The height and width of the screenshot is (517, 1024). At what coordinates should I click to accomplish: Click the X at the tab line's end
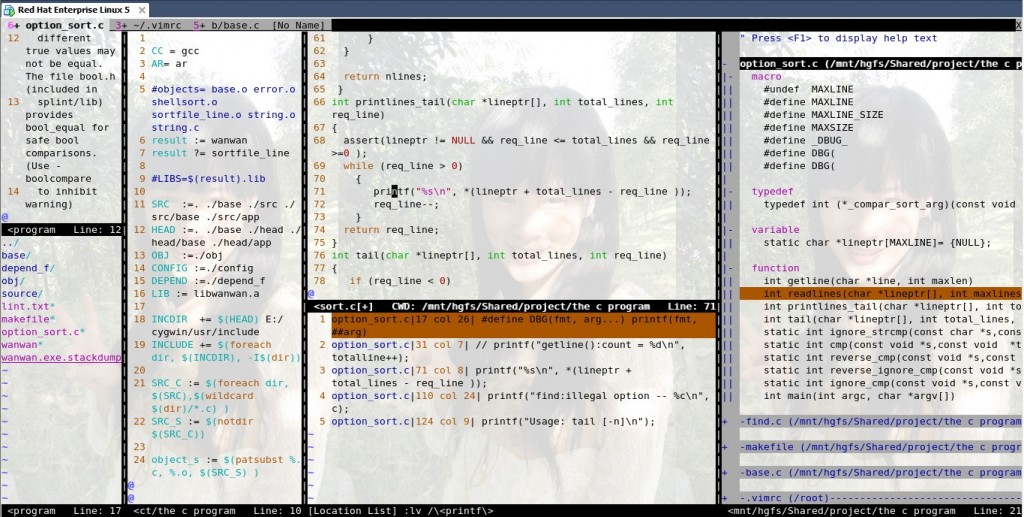(1018, 24)
